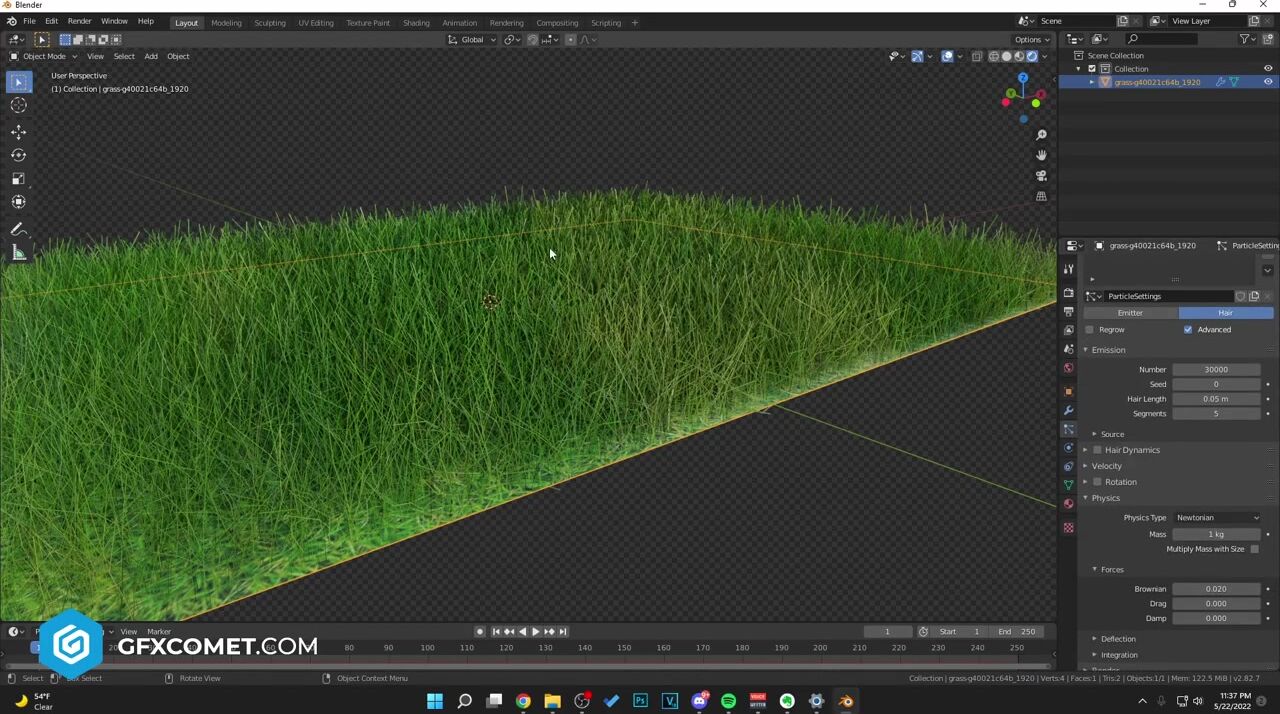
Task: Hide grass object with eye icon
Action: tap(1268, 82)
